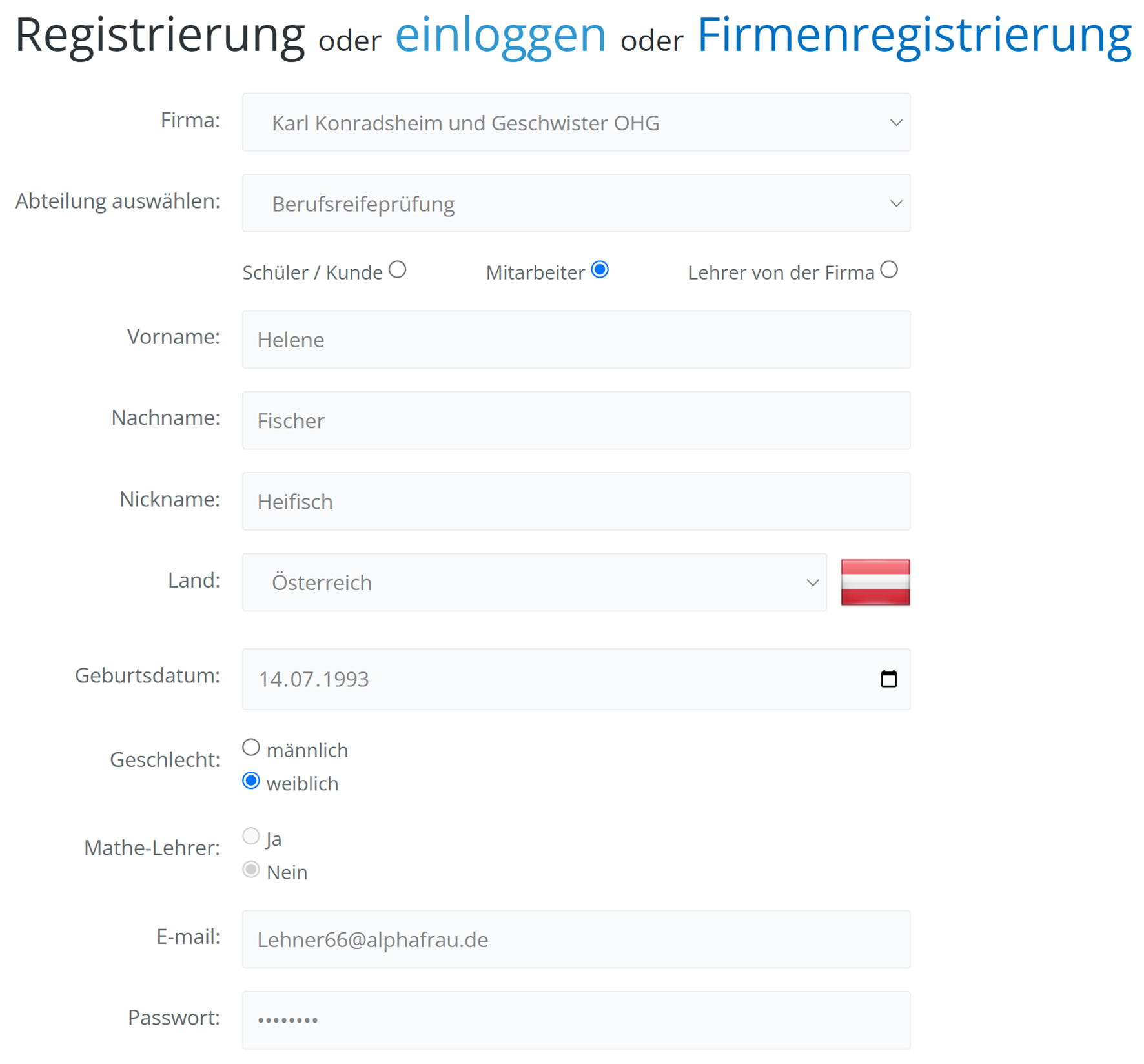The height and width of the screenshot is (1064, 1144).
Task: Set Geschlecht to männlich
Action: tap(251, 748)
